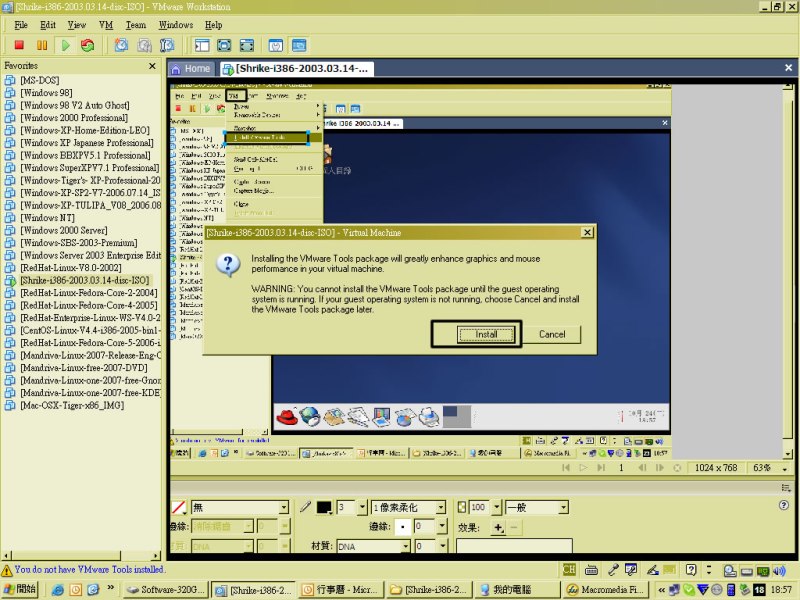
Task: Switch to the 行事曆 taskbar window
Action: tap(341, 590)
